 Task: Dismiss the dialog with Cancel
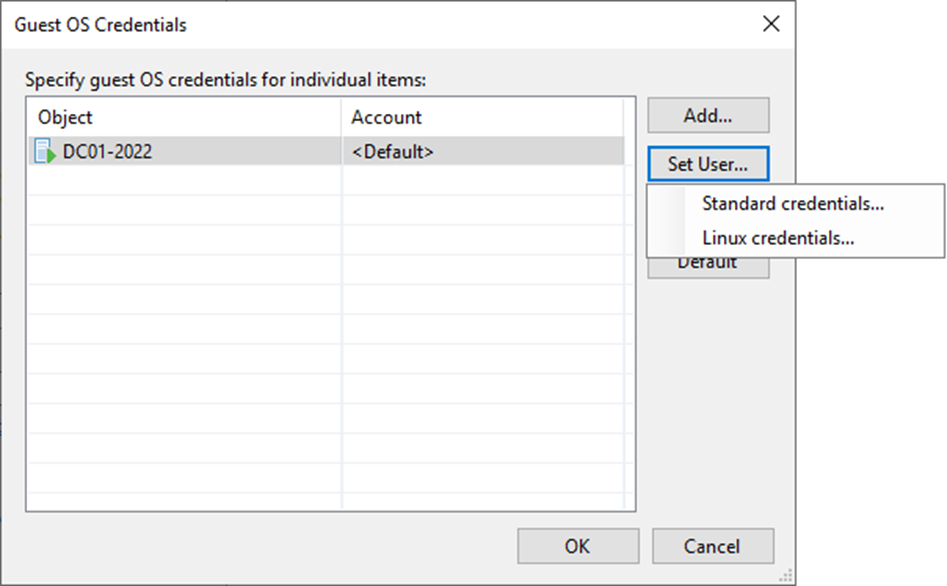coord(713,546)
